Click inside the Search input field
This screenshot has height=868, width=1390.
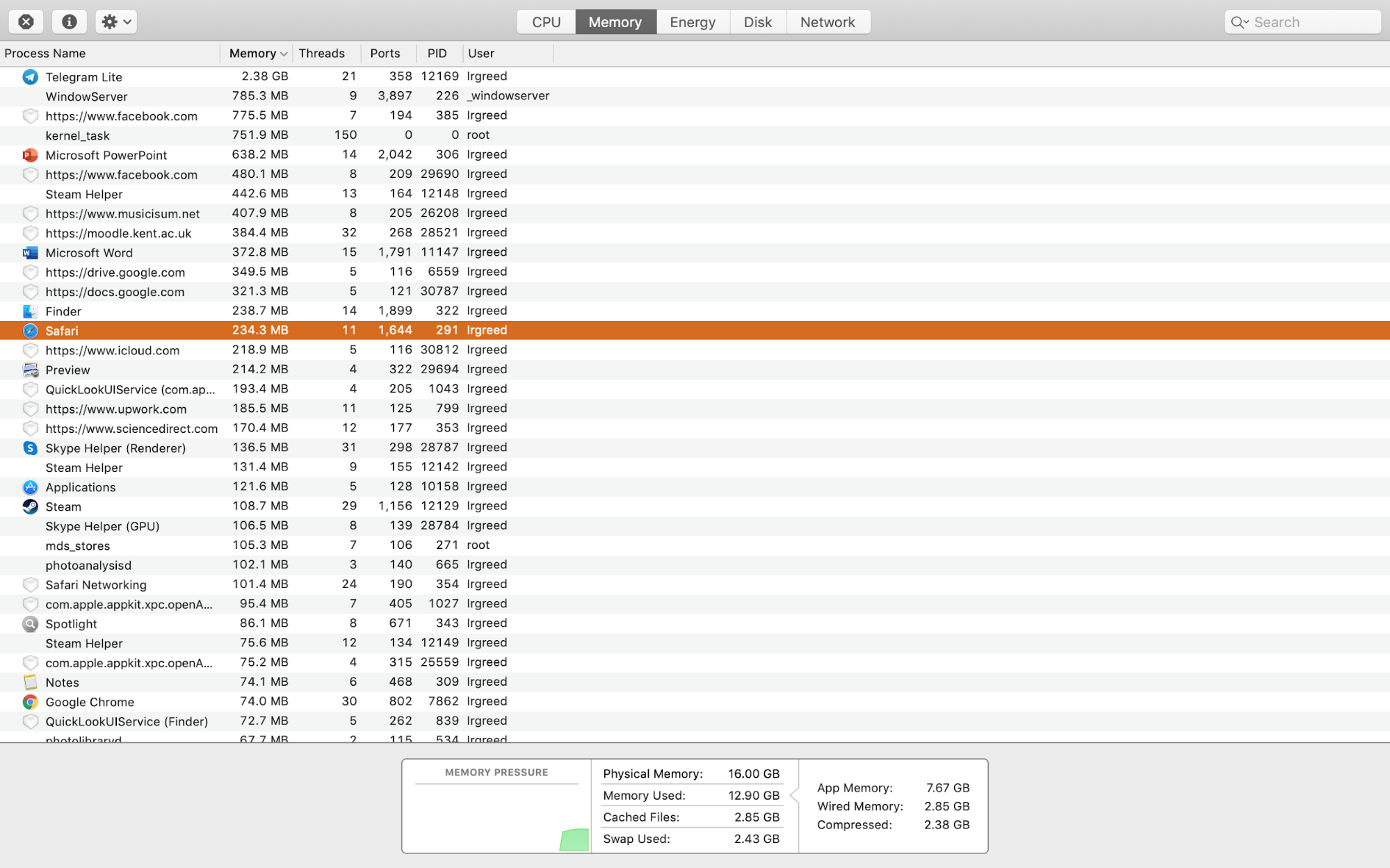click(x=1302, y=22)
